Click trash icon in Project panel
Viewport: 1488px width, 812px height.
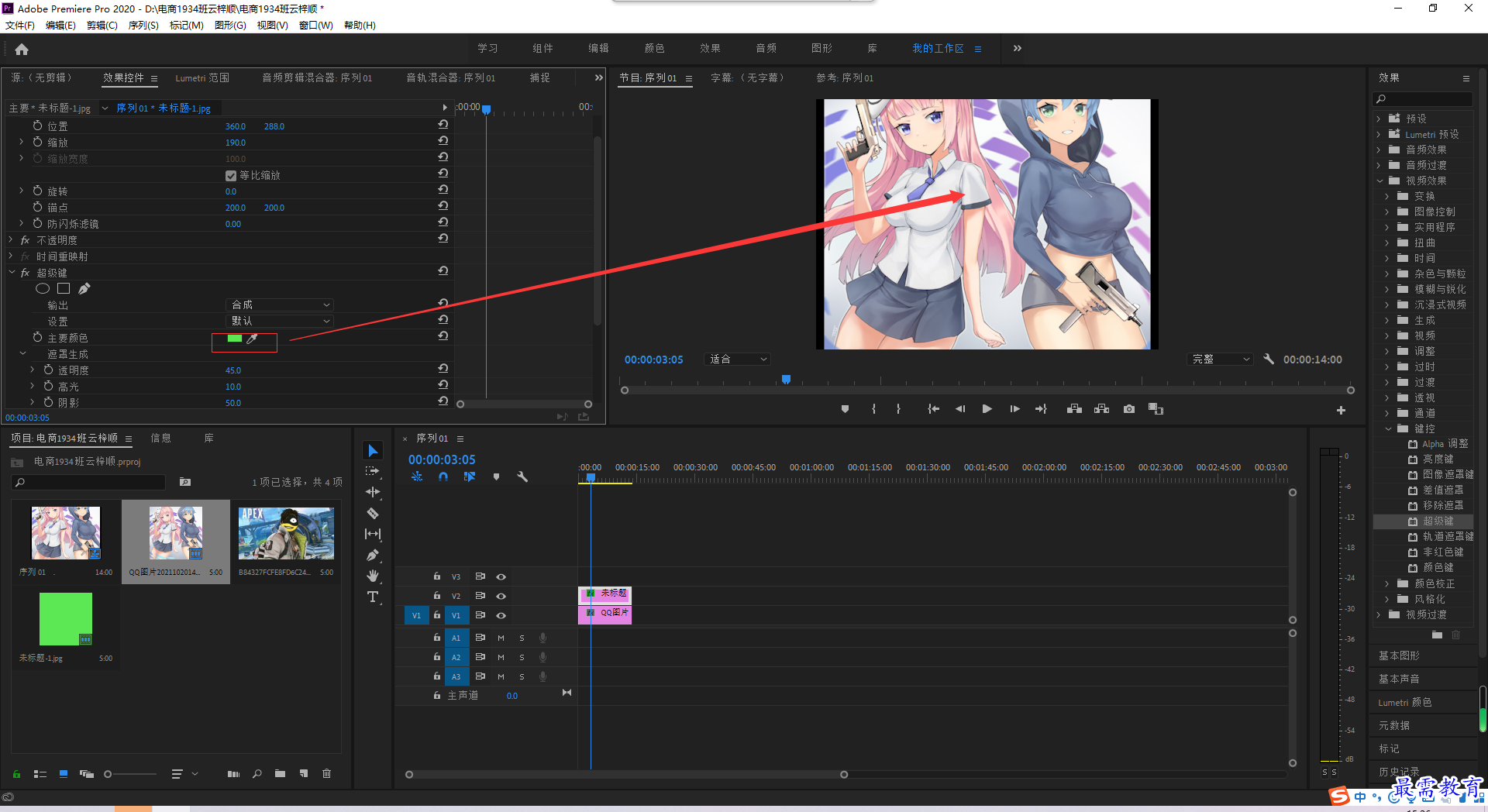click(x=327, y=773)
